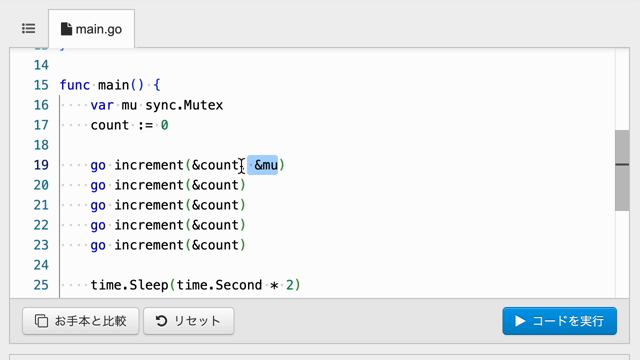Click after &count on line 23

point(239,245)
